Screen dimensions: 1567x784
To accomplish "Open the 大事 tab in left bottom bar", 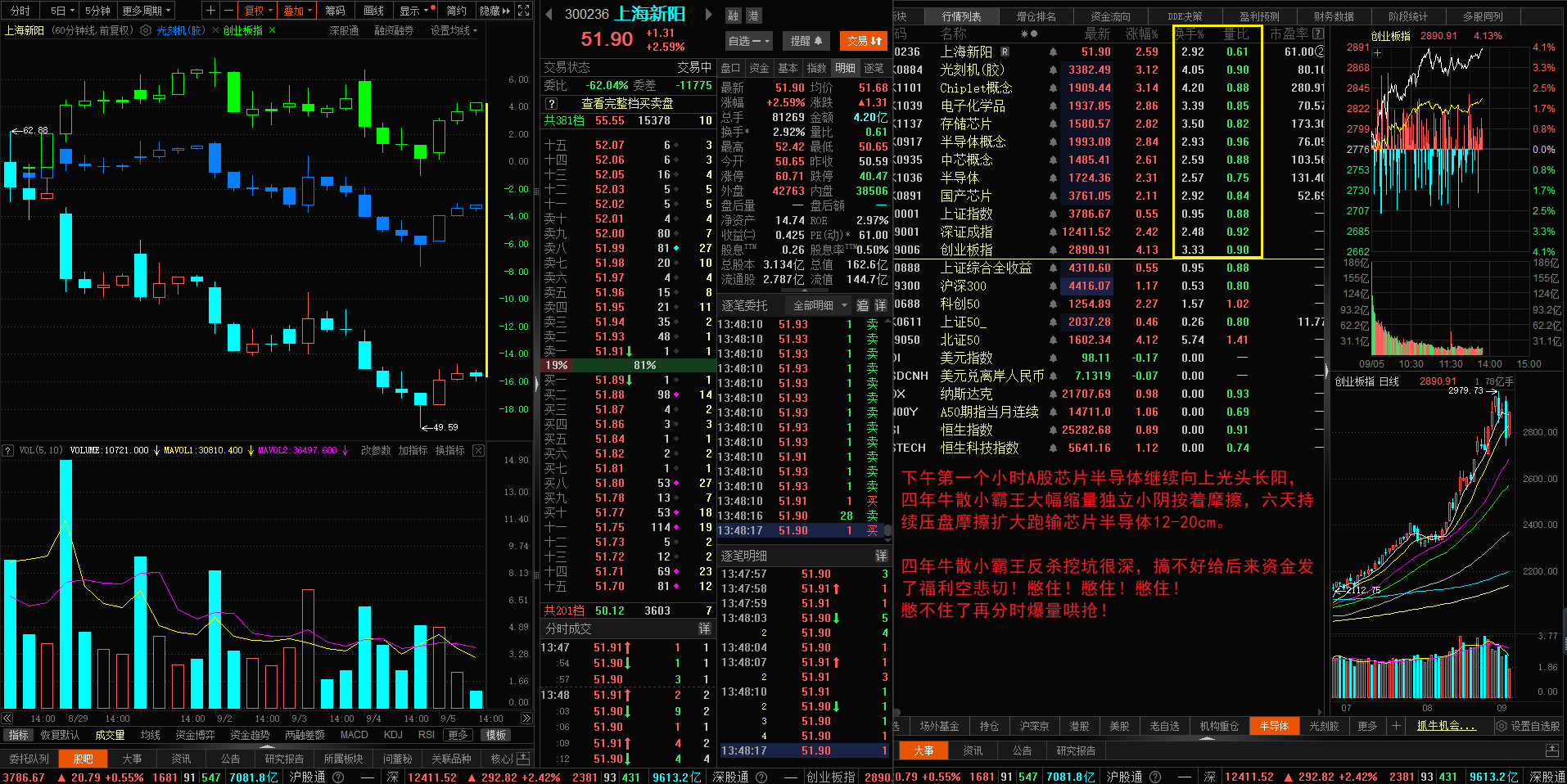I will click(x=132, y=759).
